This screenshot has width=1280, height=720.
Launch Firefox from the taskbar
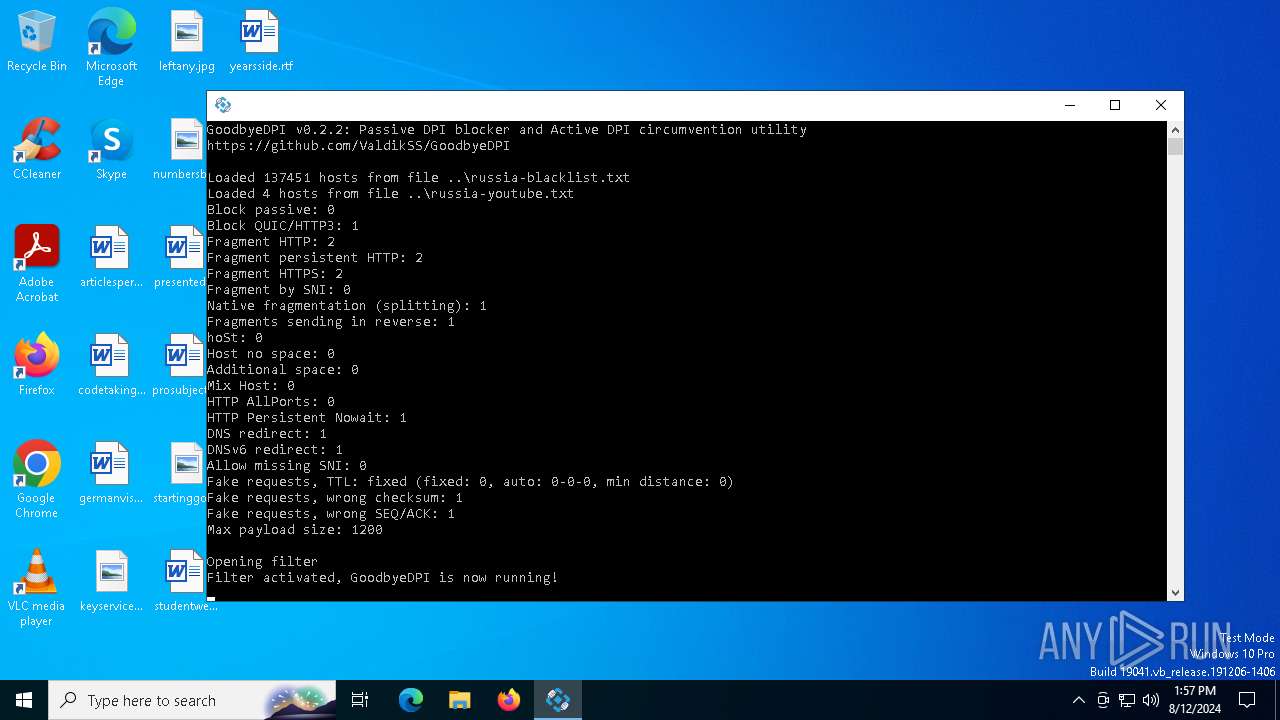pyautogui.click(x=509, y=700)
